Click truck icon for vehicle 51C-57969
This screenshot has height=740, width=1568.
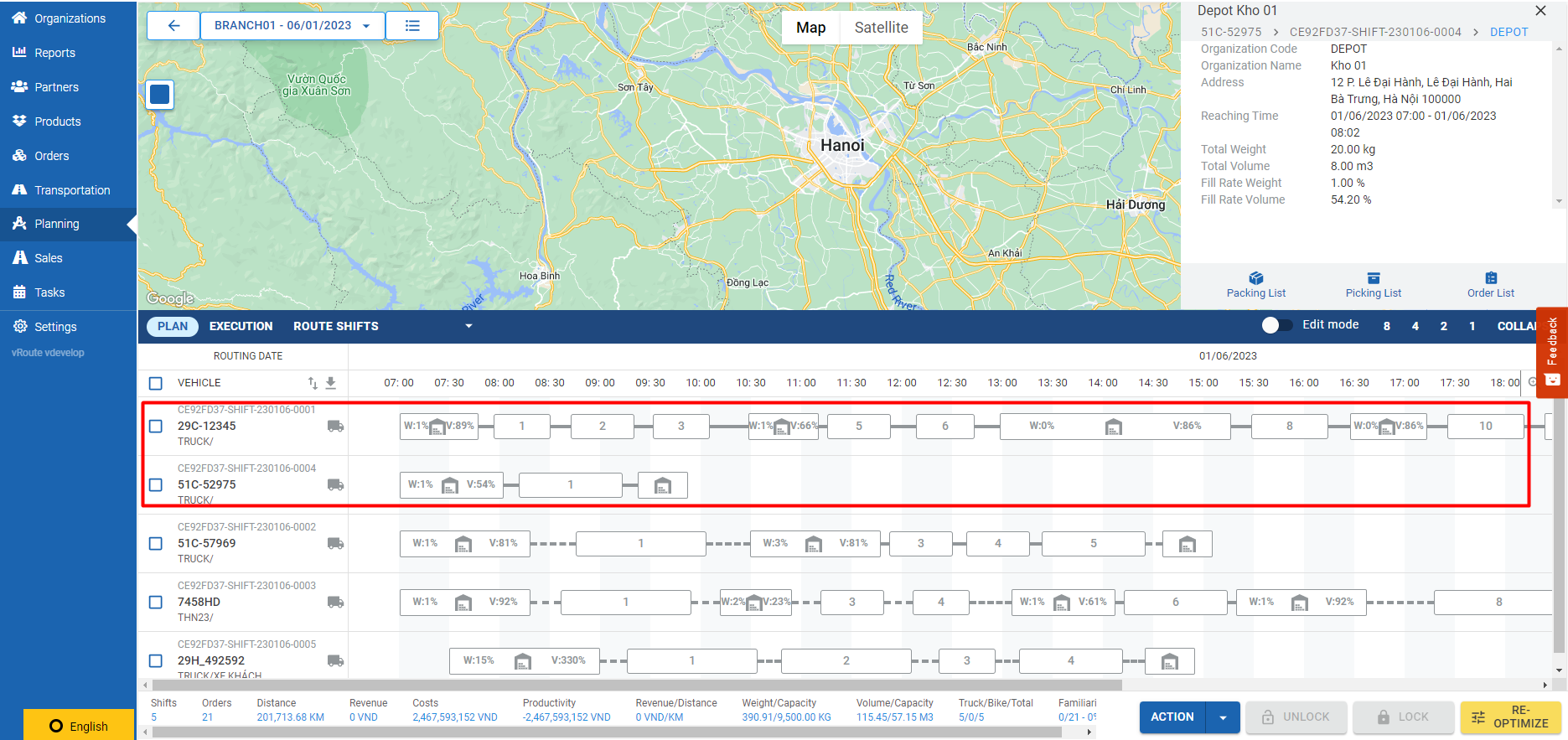[335, 543]
